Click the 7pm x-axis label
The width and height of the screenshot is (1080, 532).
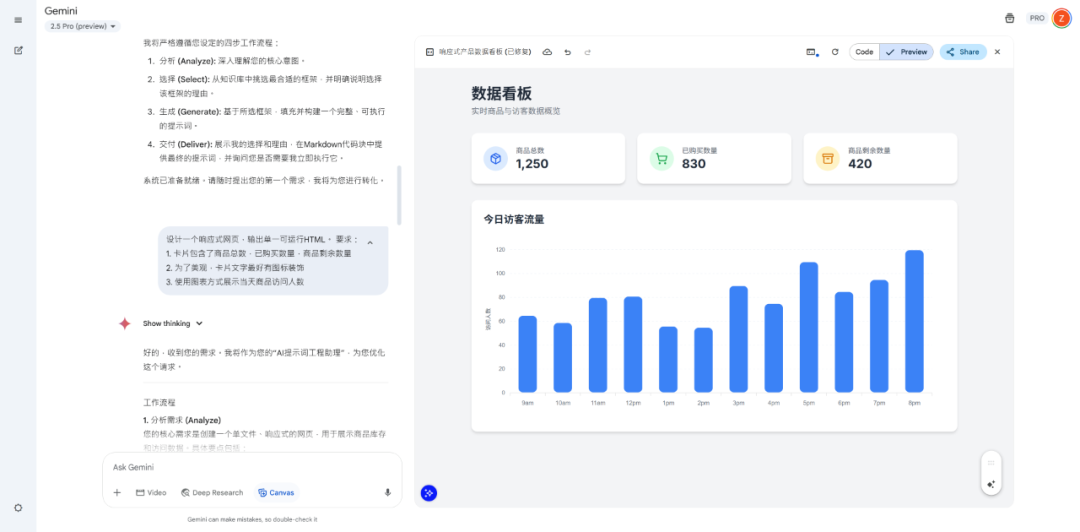point(879,402)
